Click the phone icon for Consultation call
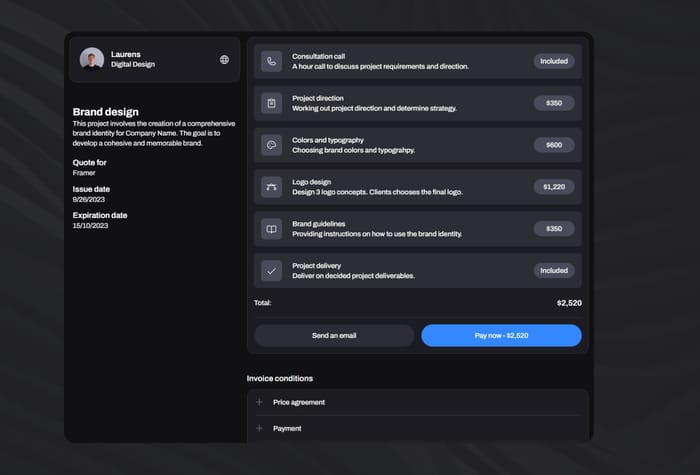The image size is (700, 475). [x=271, y=62]
